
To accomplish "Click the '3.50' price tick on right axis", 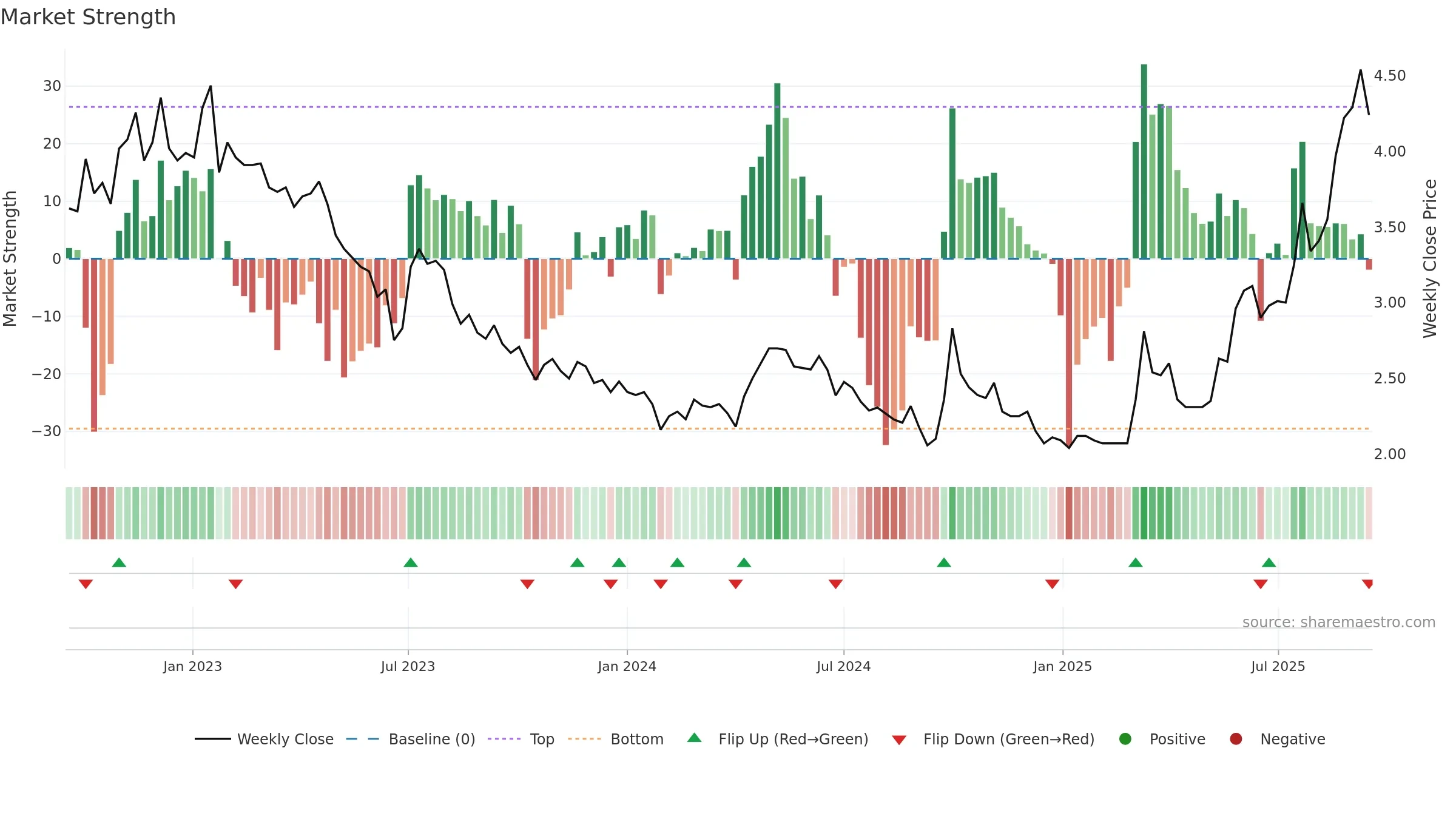I will [1390, 227].
